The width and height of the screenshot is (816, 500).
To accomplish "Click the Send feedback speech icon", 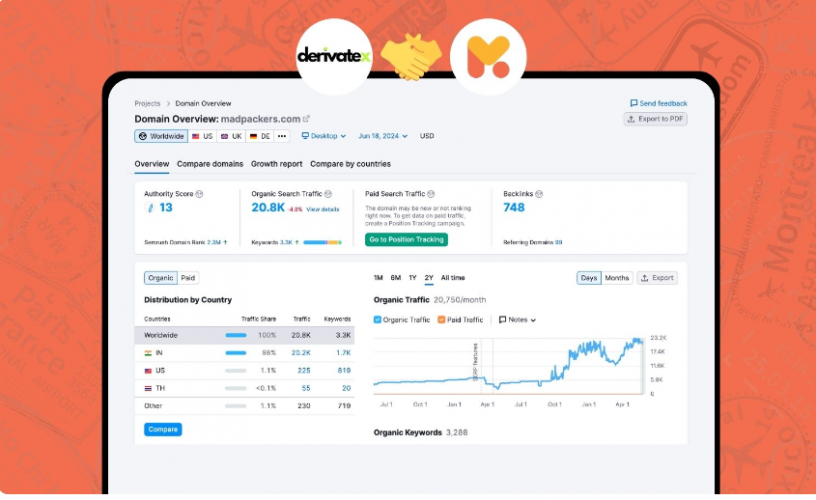I will [633, 103].
